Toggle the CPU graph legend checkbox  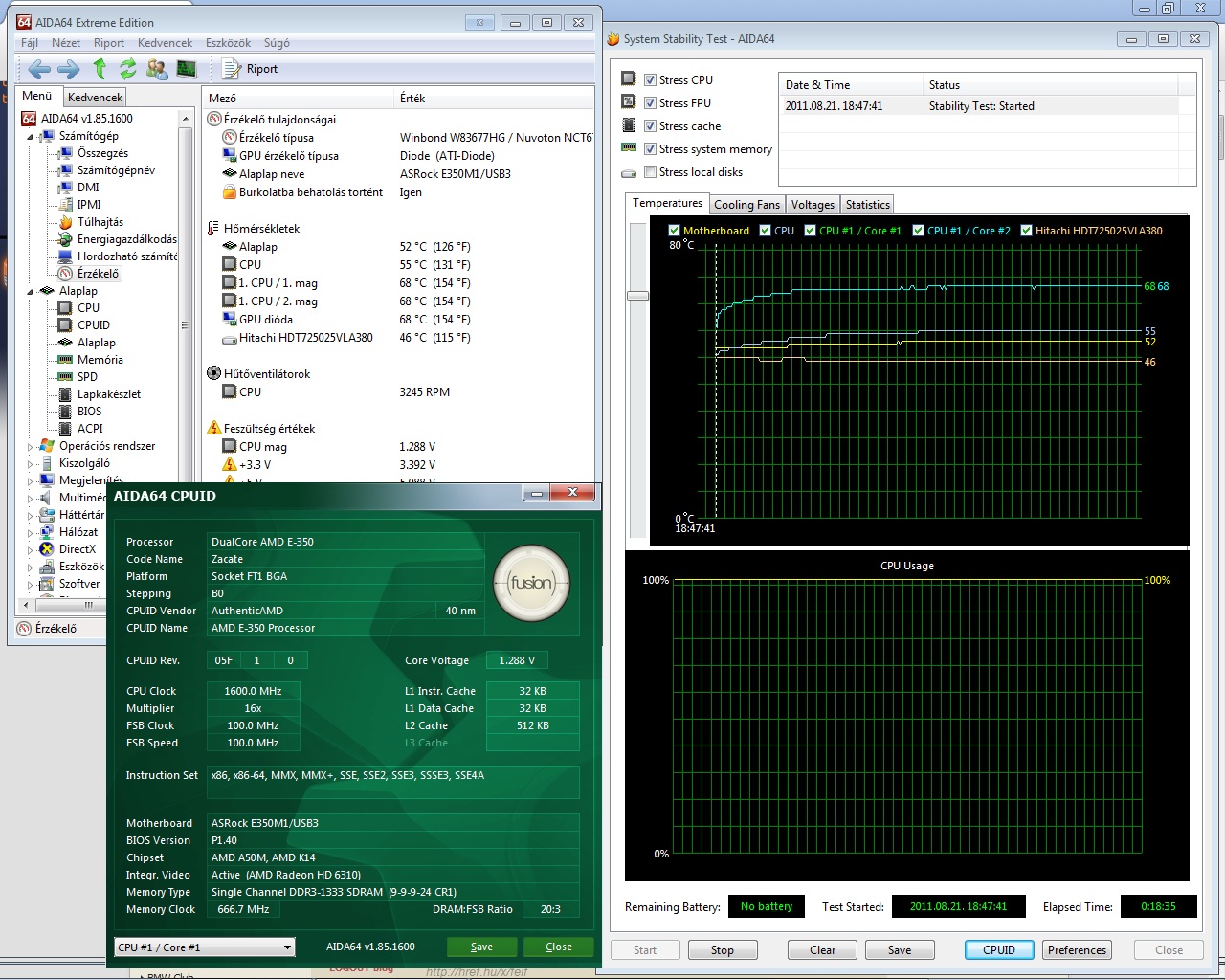tap(765, 231)
